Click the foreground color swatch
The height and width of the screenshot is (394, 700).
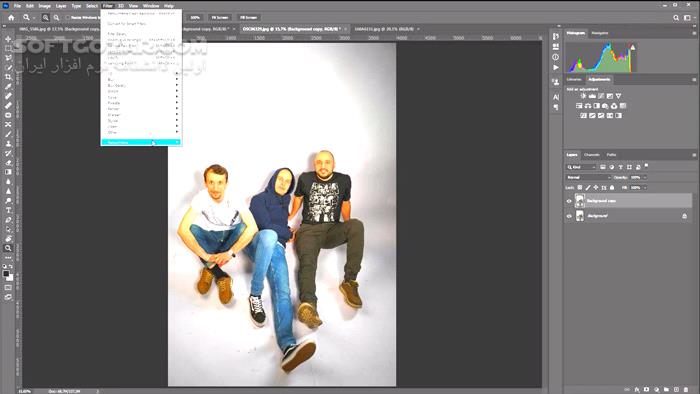pyautogui.click(x=6, y=274)
